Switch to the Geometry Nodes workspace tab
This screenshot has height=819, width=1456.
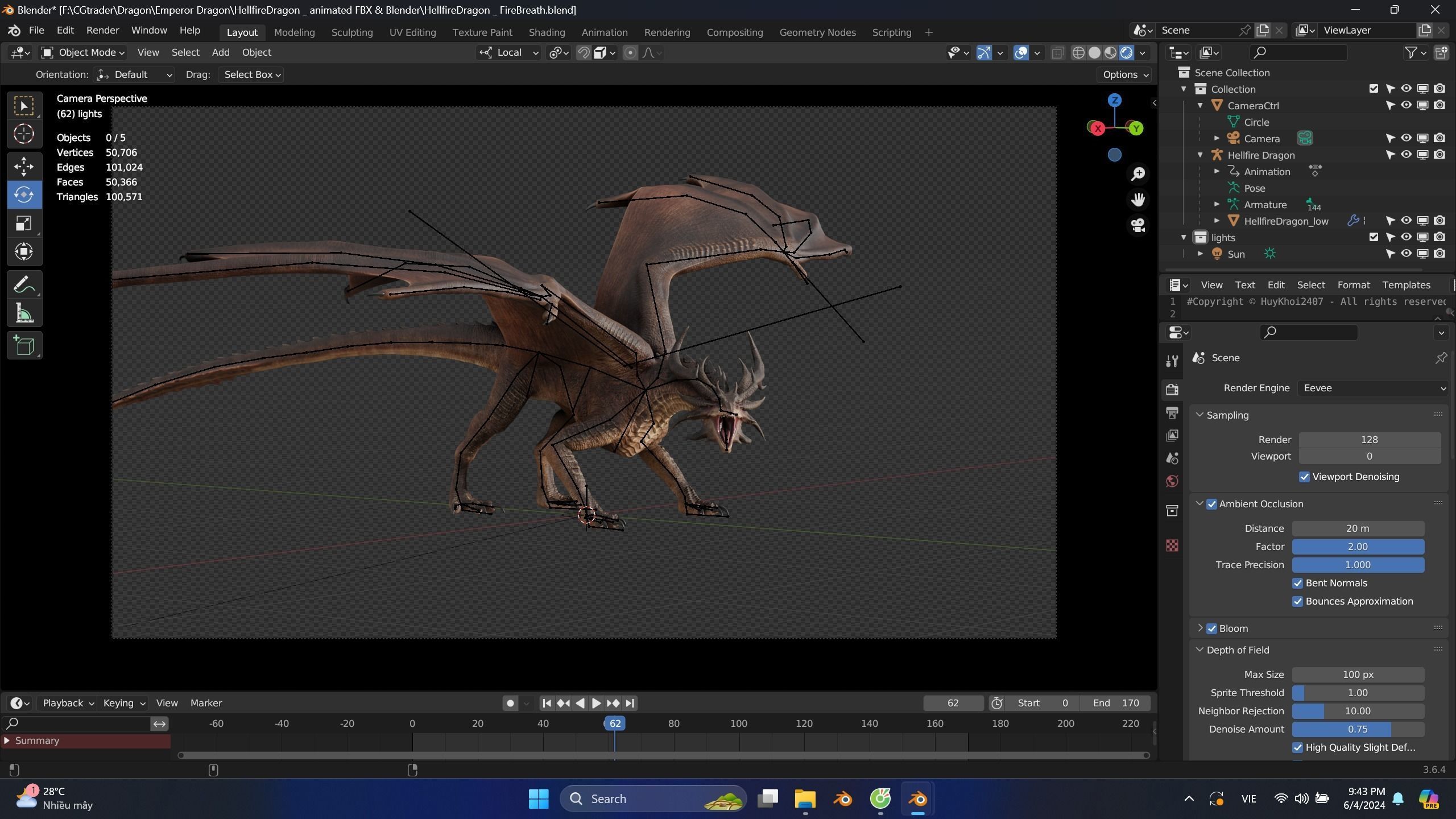[x=817, y=32]
